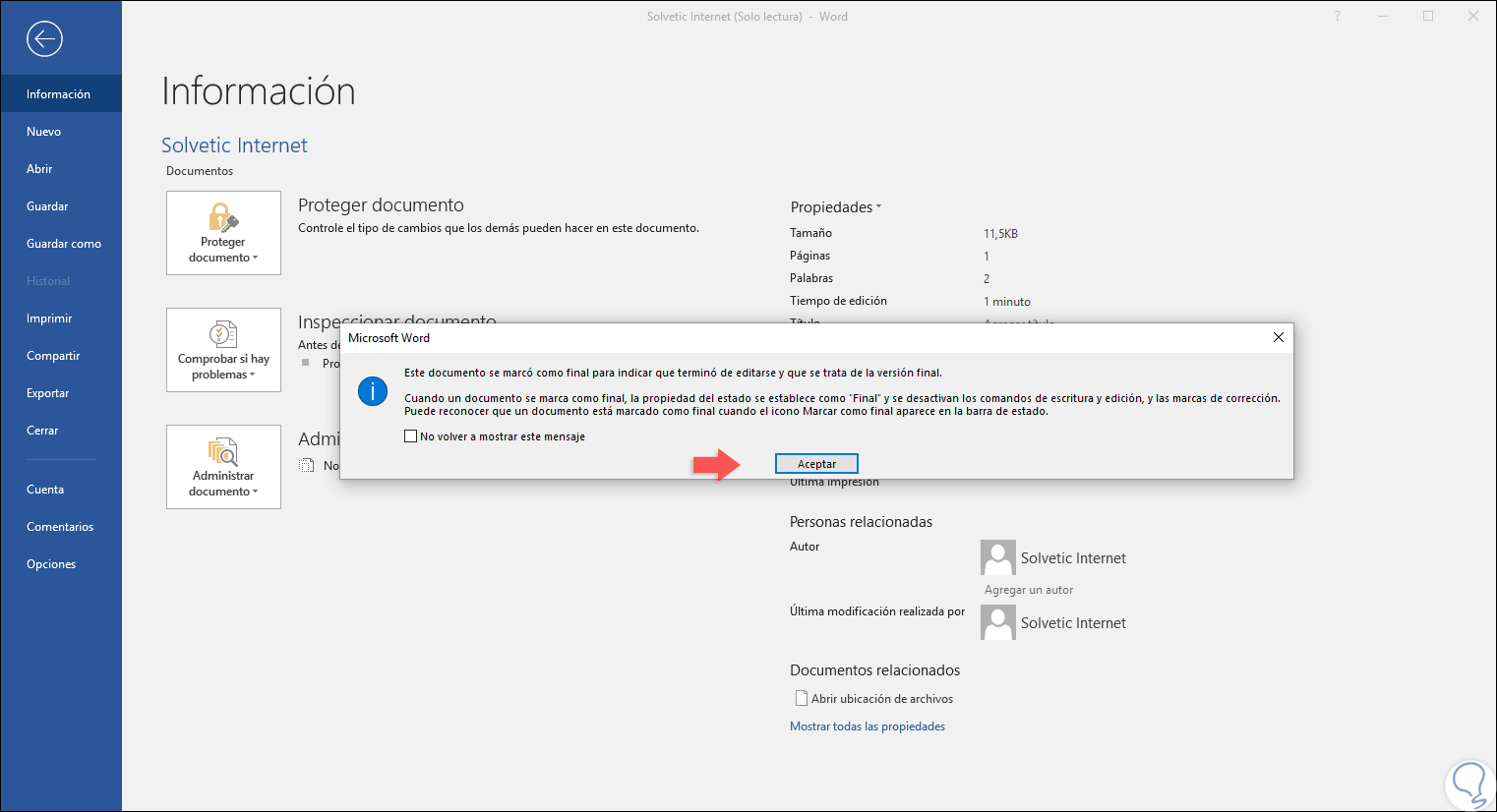The image size is (1497, 812).
Task: Click the help question mark in title bar
Action: click(1338, 17)
